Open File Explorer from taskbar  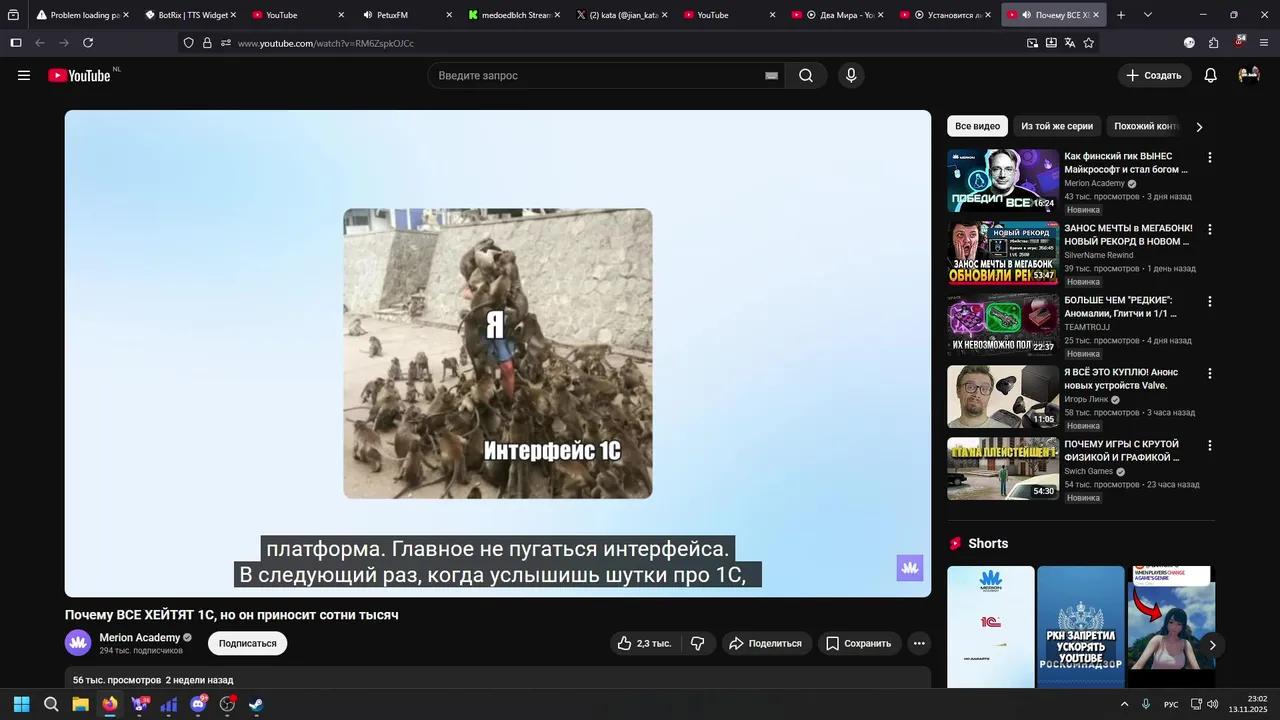pos(80,704)
